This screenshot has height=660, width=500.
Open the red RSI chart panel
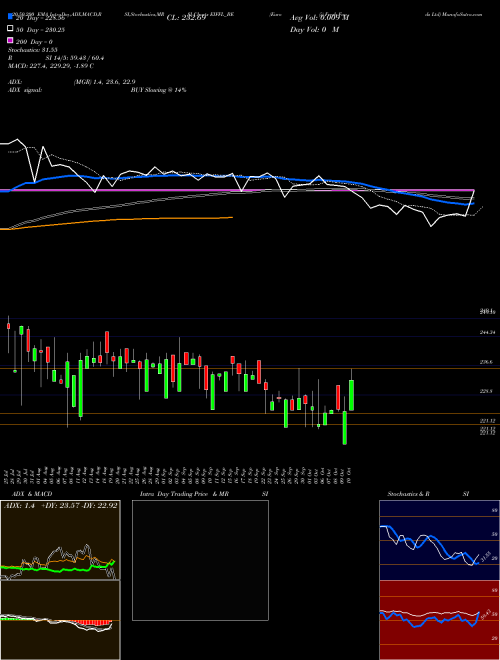tap(439, 620)
